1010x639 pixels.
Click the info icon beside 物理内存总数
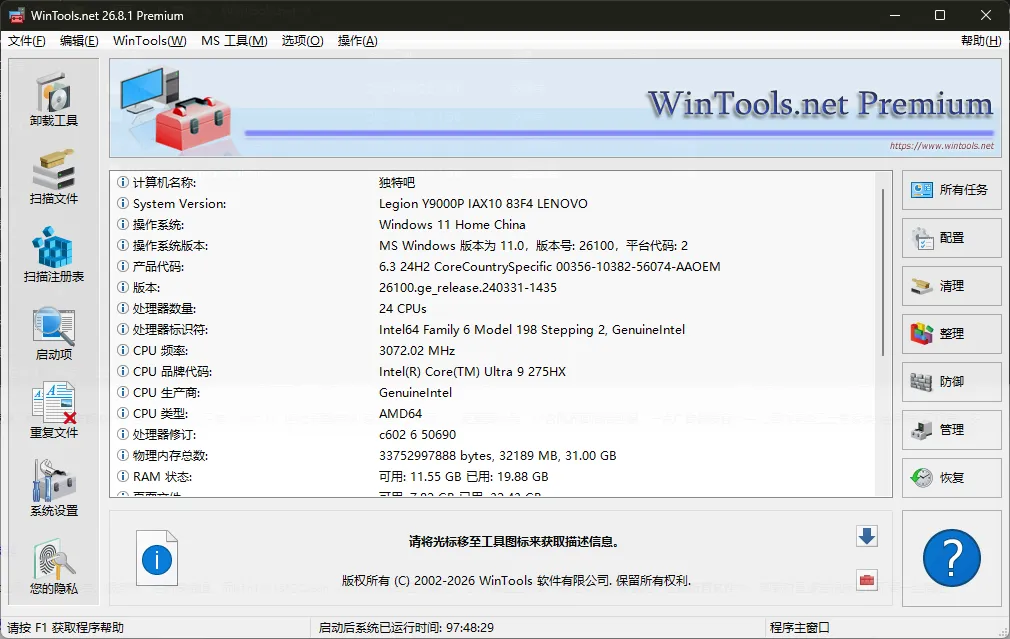(x=122, y=455)
